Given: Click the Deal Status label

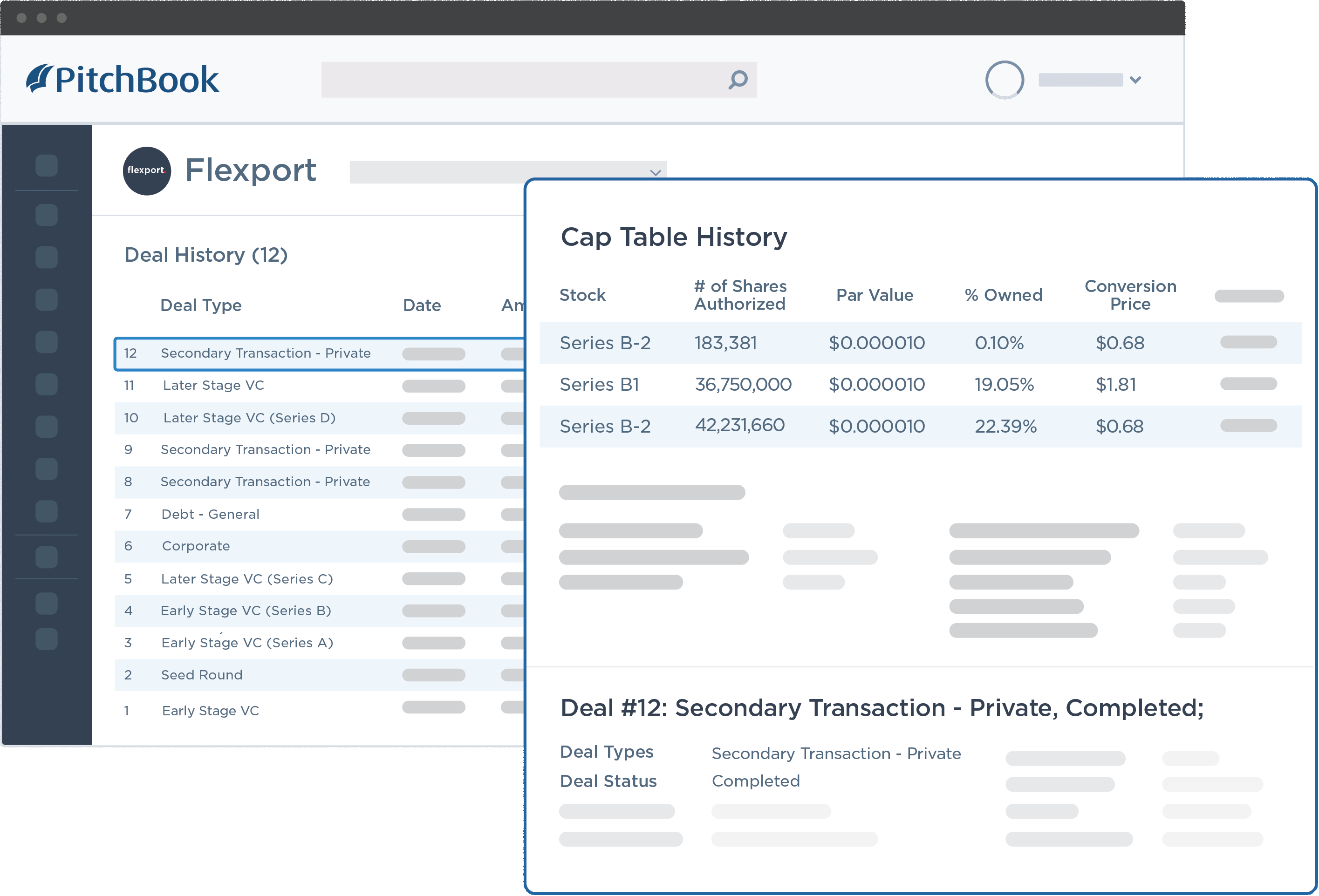Looking at the screenshot, I should pyautogui.click(x=608, y=781).
